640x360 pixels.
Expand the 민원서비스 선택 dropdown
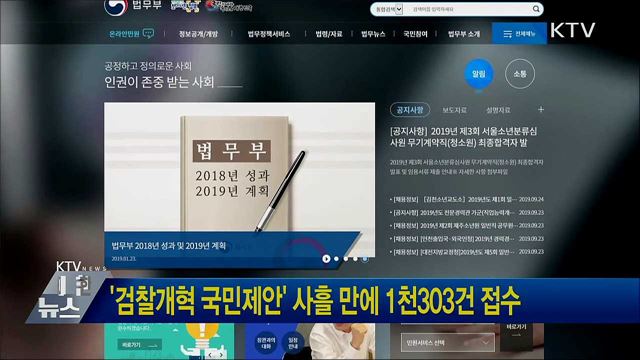pyautogui.click(x=448, y=343)
